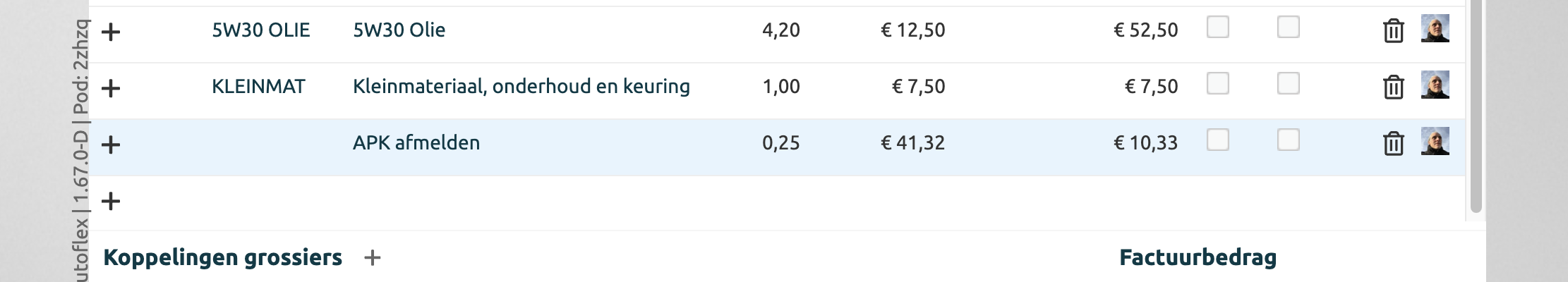Tick the first checkbox on 5W30 Olie row
The width and height of the screenshot is (1568, 282).
click(x=1218, y=27)
